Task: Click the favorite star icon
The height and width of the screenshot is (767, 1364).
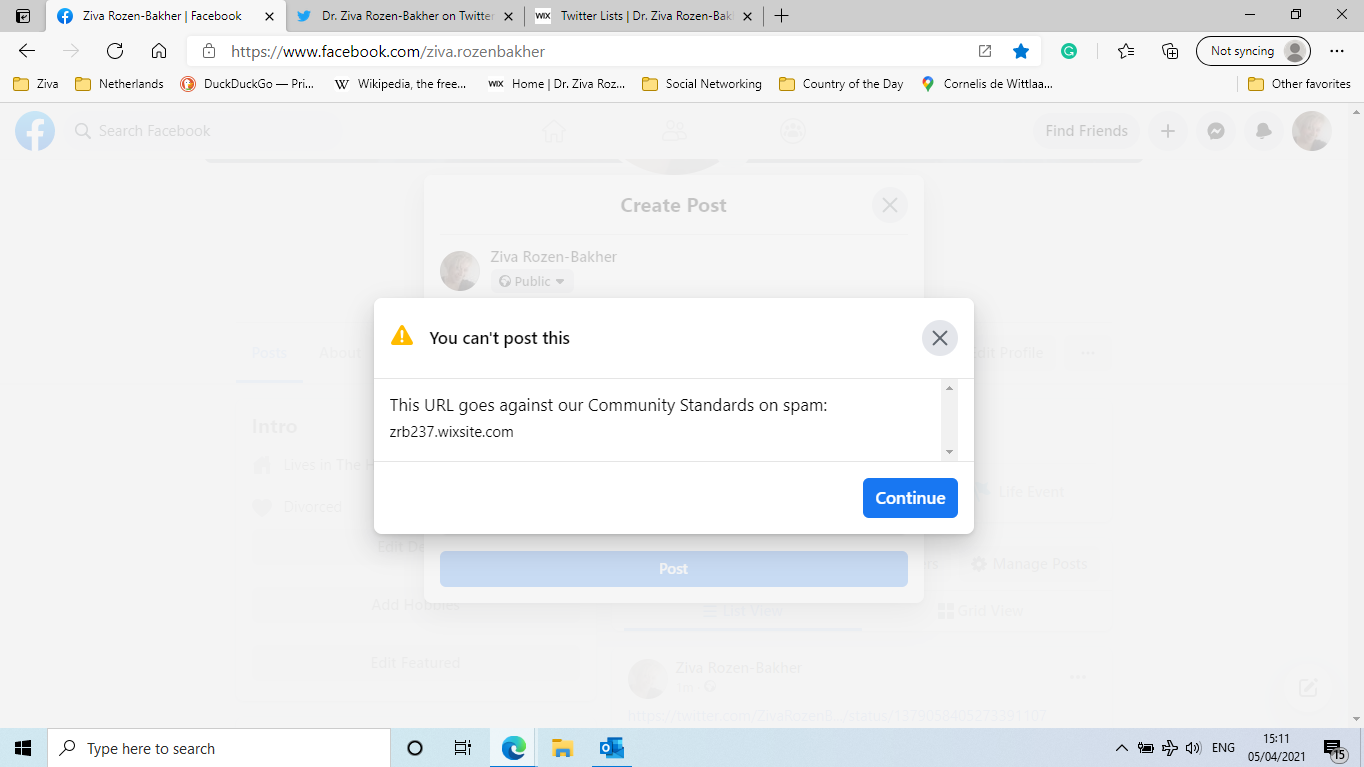Action: (1020, 51)
